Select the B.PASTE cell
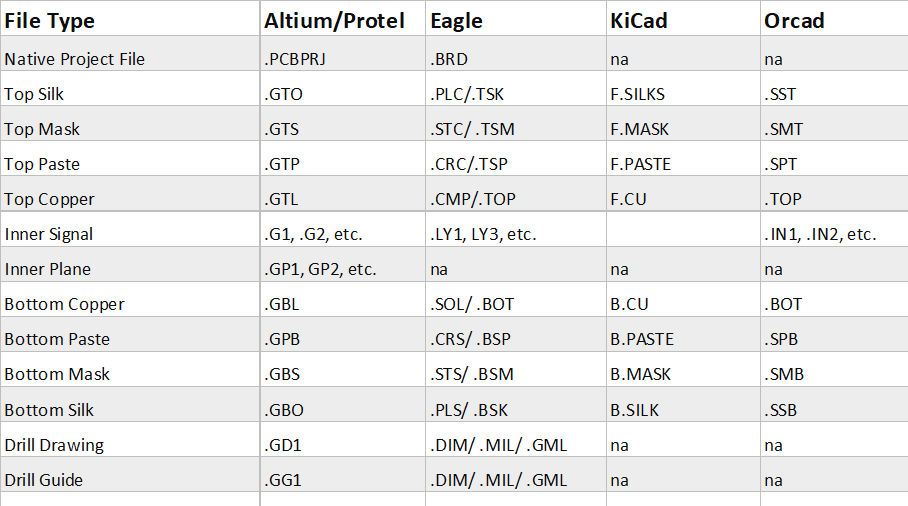This screenshot has width=908, height=506. (642, 339)
